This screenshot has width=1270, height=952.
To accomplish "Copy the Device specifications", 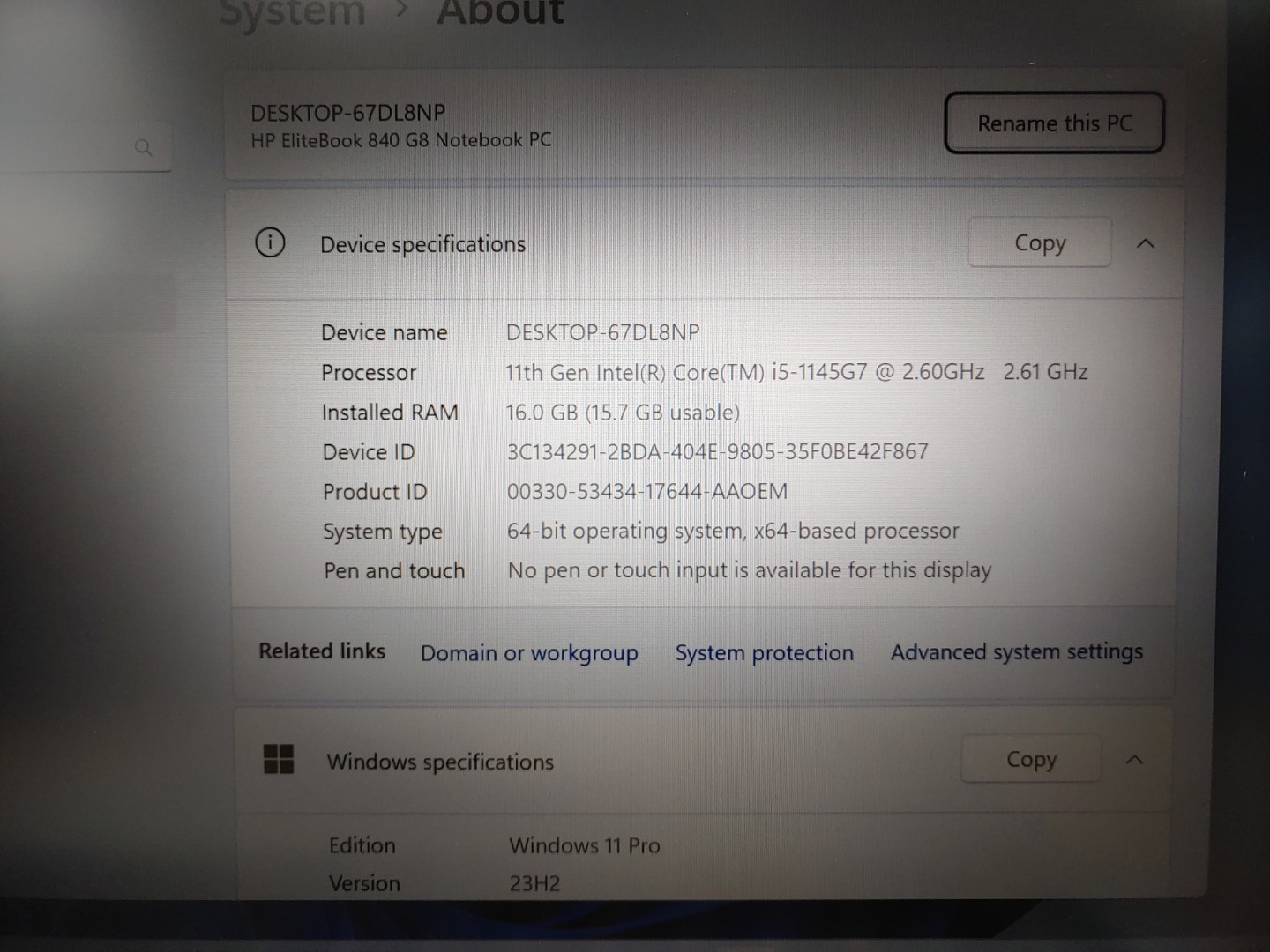I will 1040,242.
